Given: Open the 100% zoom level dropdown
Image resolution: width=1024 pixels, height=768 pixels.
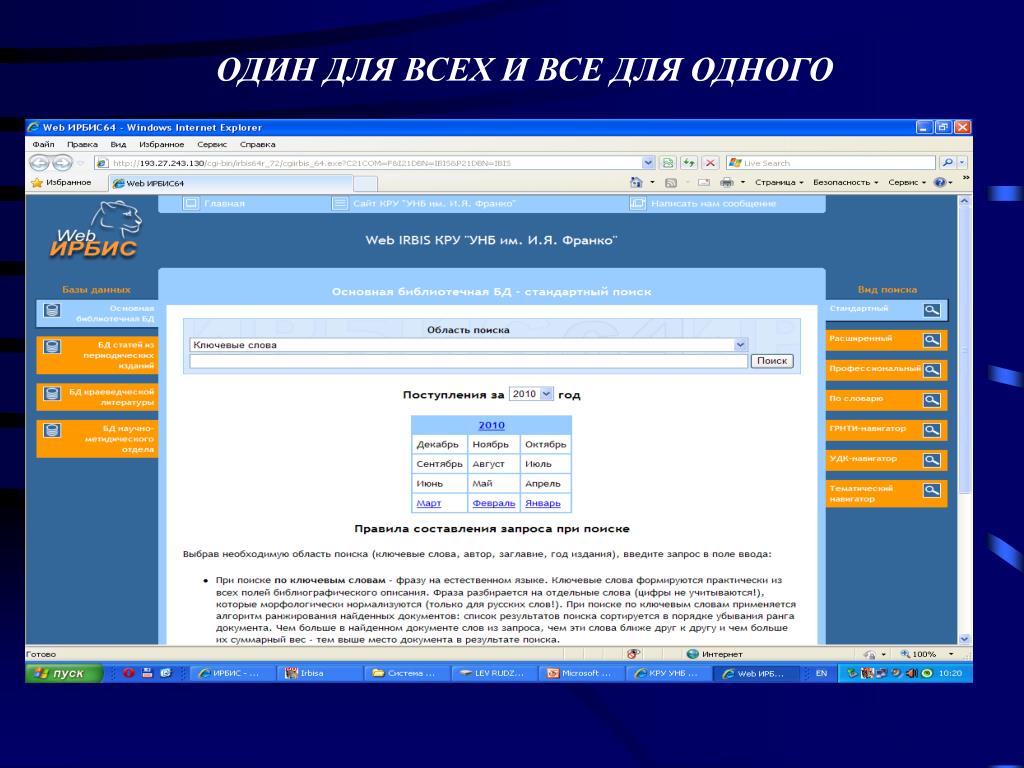Looking at the screenshot, I should coord(951,654).
